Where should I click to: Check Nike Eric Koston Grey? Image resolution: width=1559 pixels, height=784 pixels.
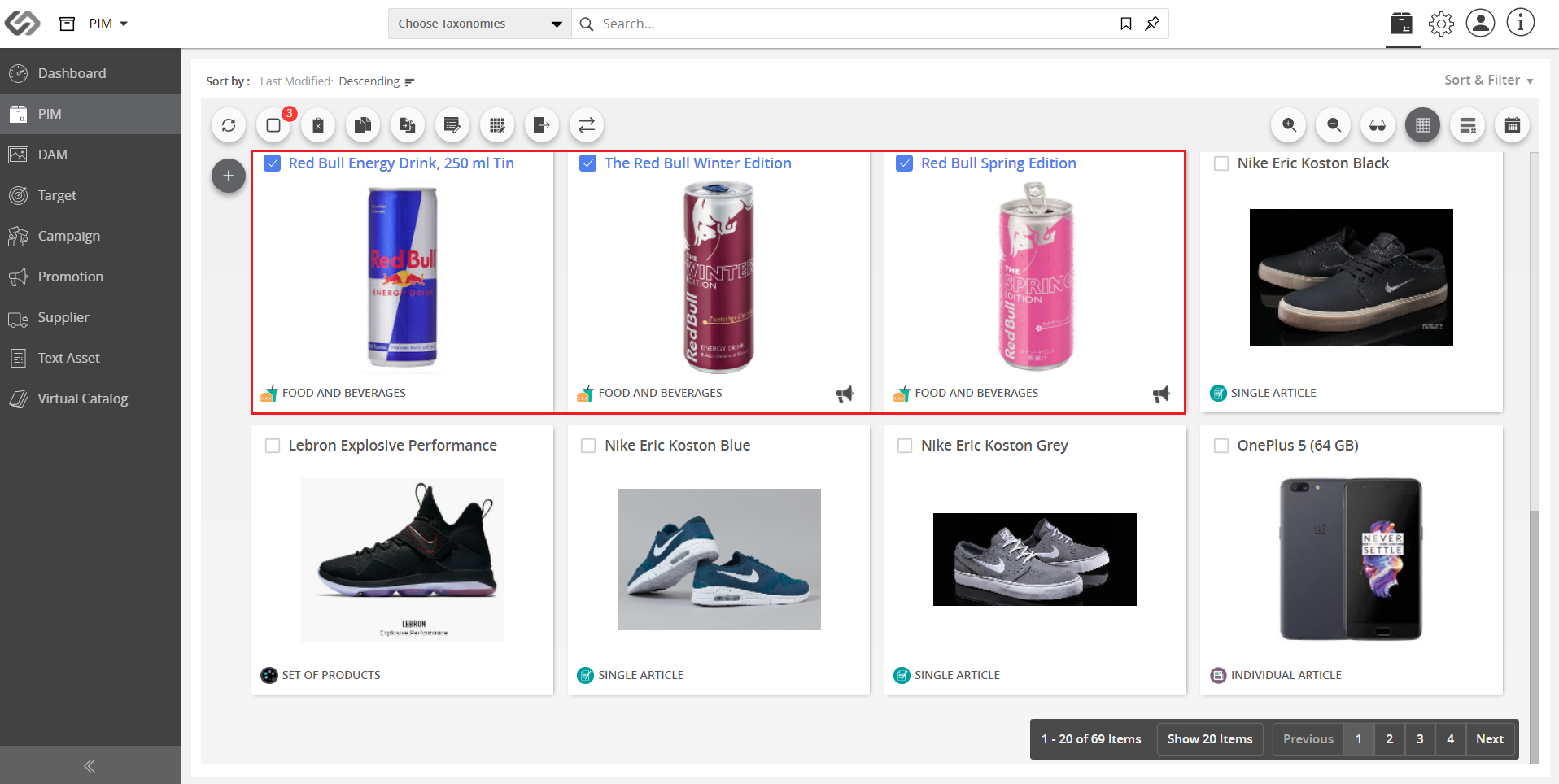point(904,446)
